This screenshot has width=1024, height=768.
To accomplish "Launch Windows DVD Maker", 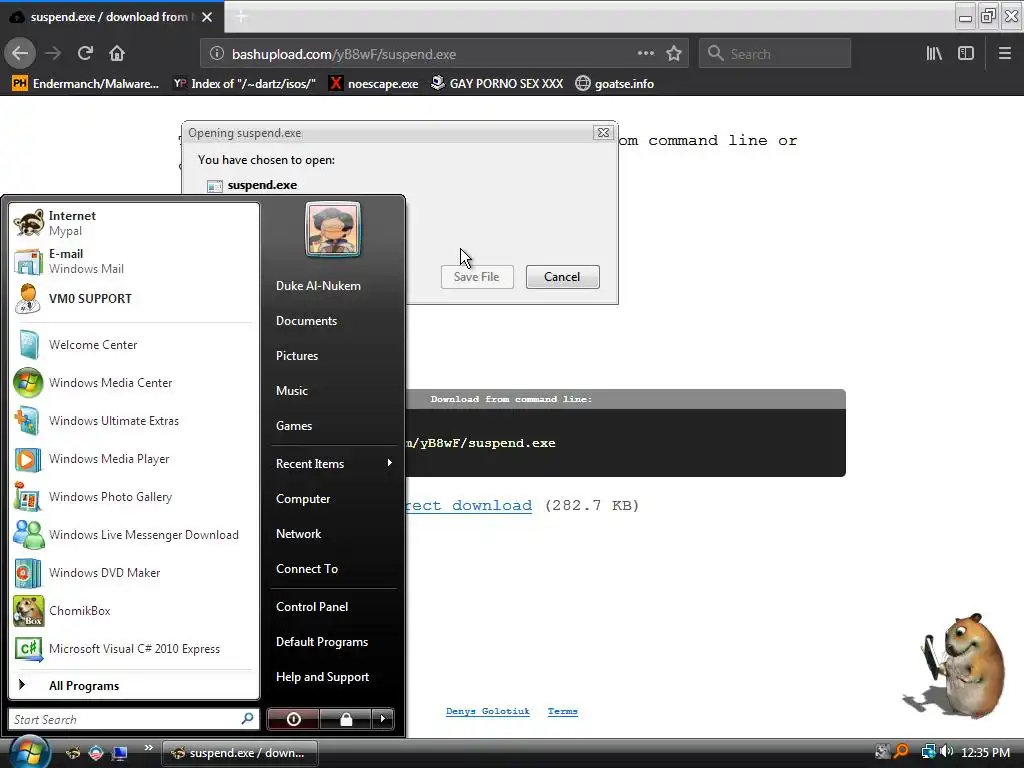I will pyautogui.click(x=134, y=573).
